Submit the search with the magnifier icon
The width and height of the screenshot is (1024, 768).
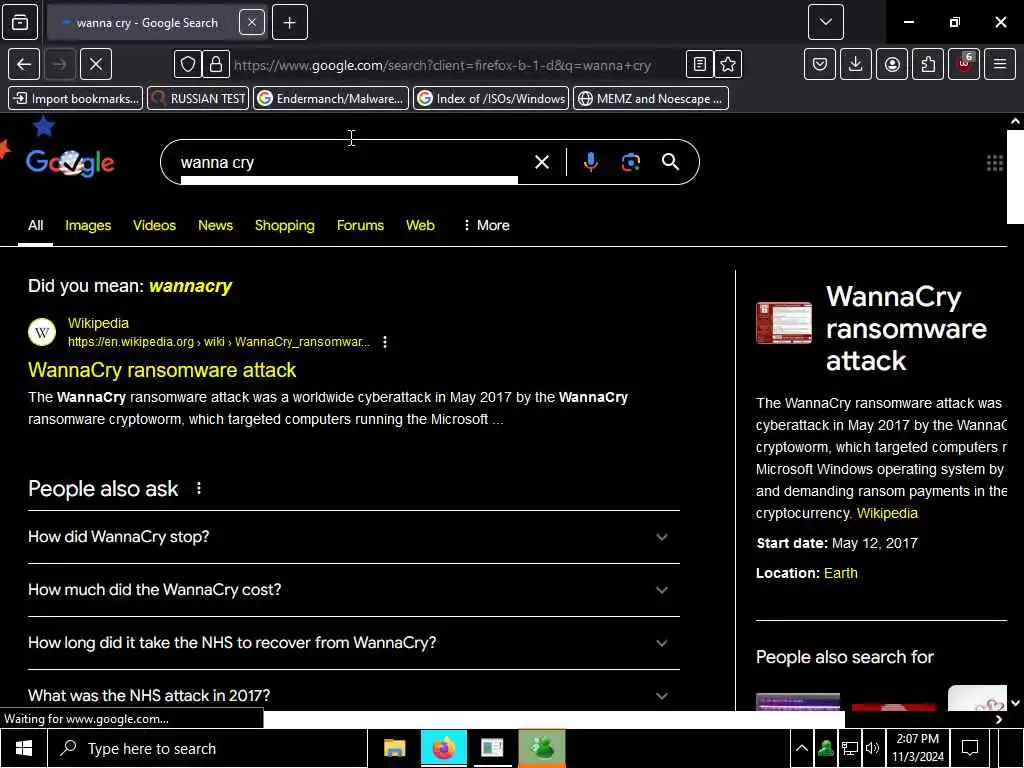[x=670, y=162]
